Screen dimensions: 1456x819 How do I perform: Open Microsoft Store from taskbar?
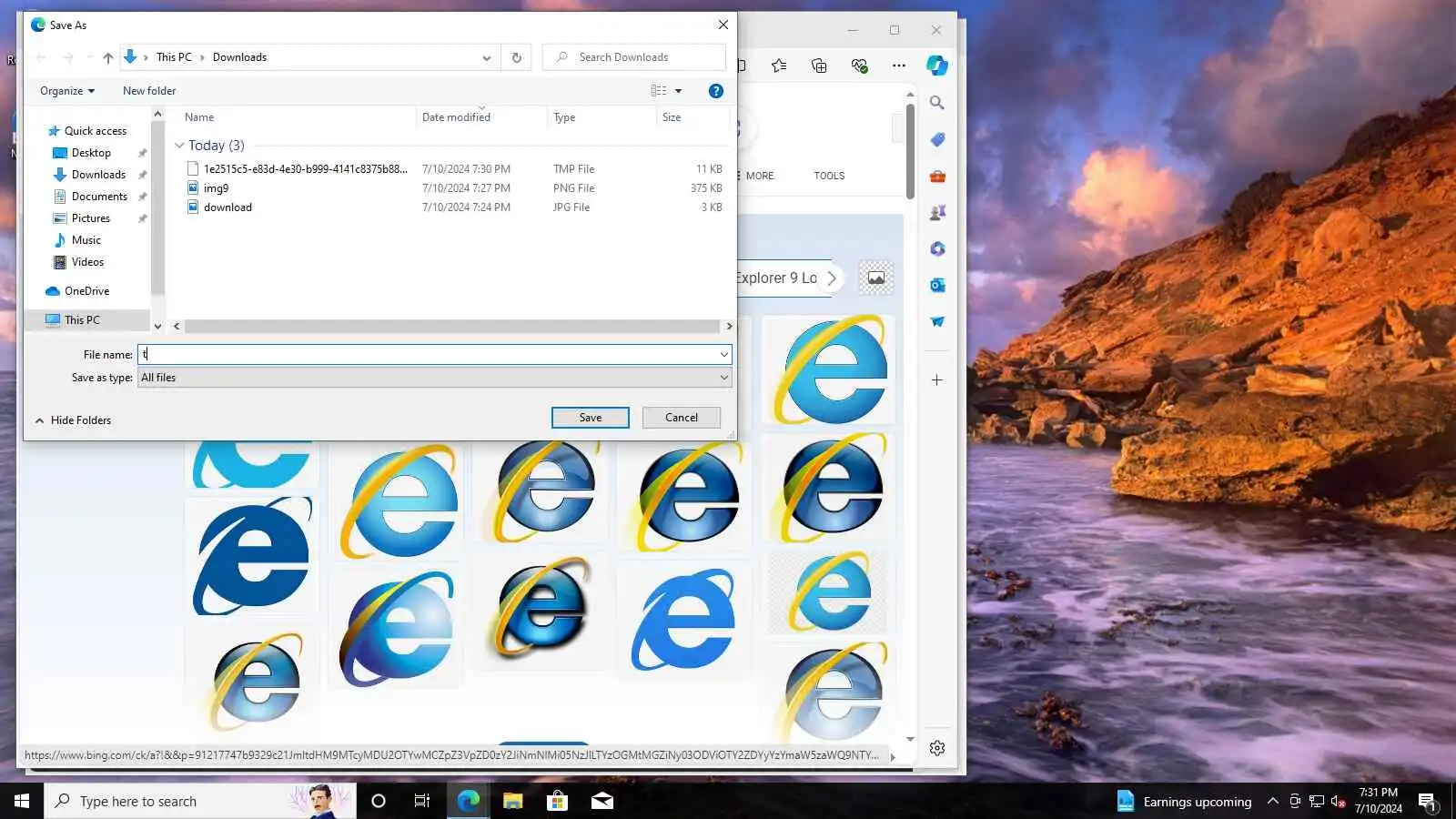(x=557, y=801)
